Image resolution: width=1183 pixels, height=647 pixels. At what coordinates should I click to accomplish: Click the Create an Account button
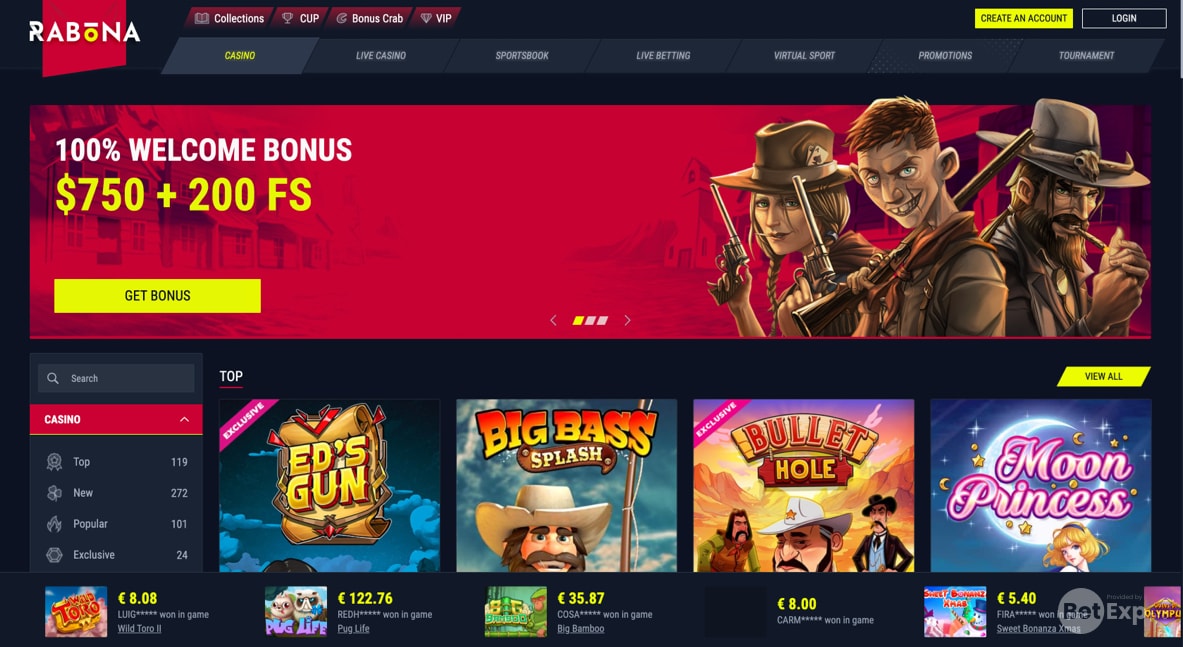point(1024,18)
